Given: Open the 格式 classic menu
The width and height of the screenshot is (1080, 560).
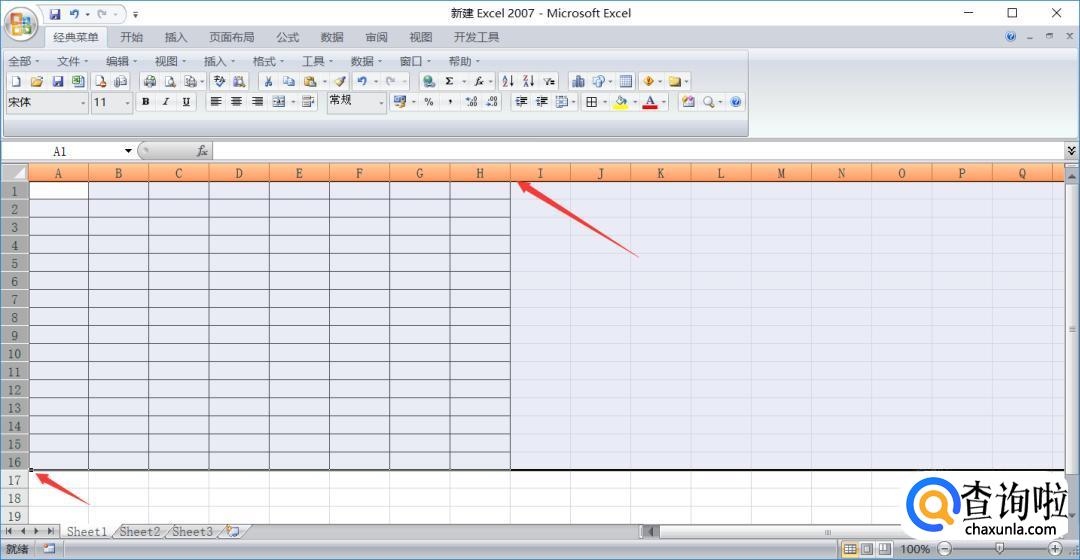Looking at the screenshot, I should pos(268,61).
